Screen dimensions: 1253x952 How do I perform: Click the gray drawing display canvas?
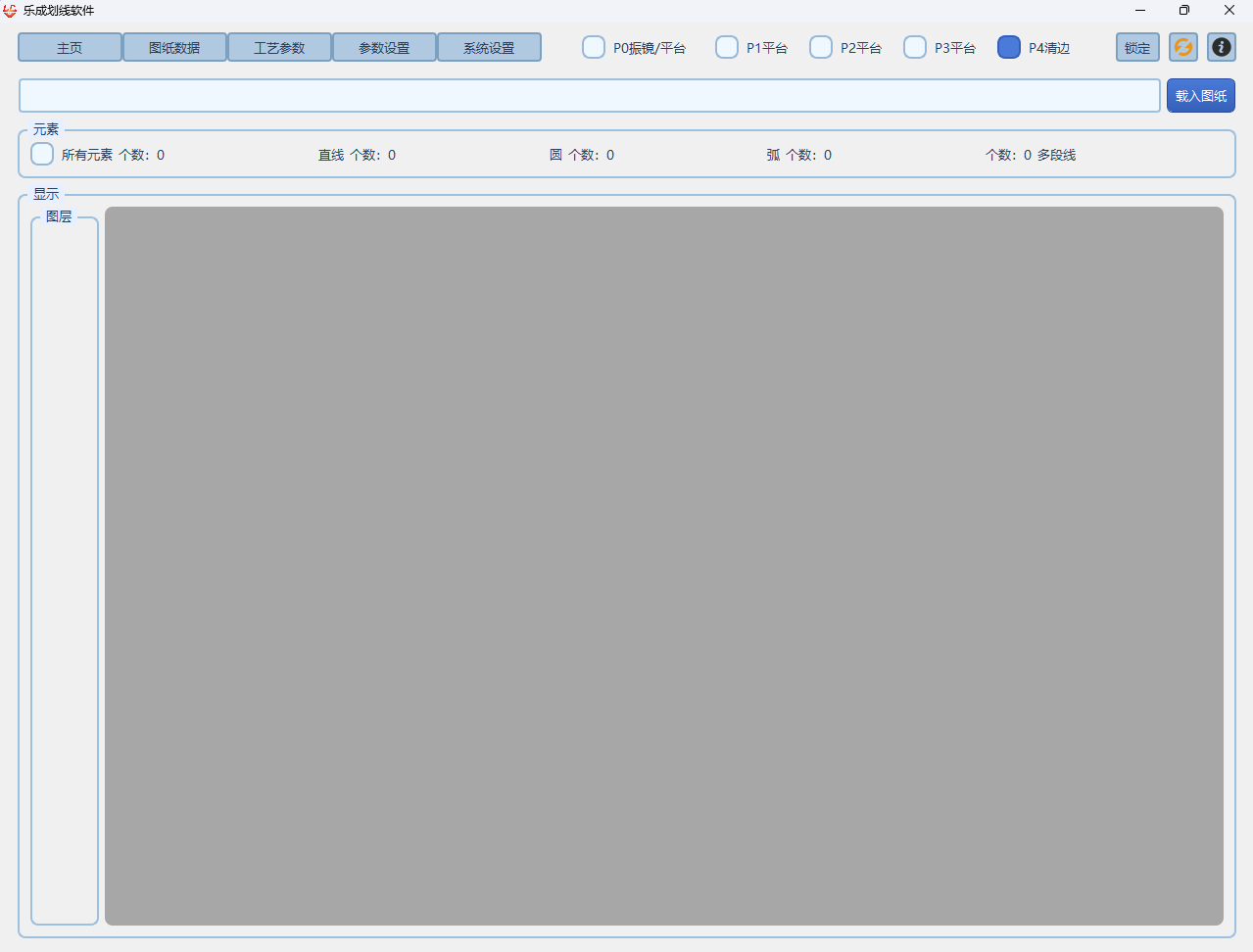point(664,566)
